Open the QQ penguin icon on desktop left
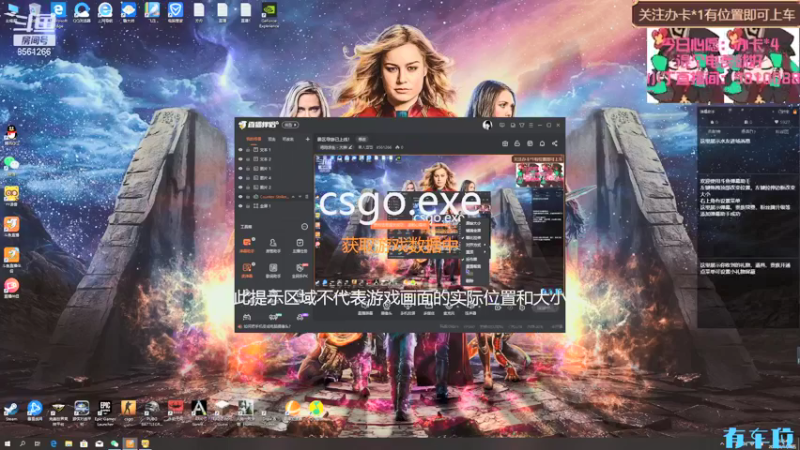The height and width of the screenshot is (450, 800). (x=11, y=136)
